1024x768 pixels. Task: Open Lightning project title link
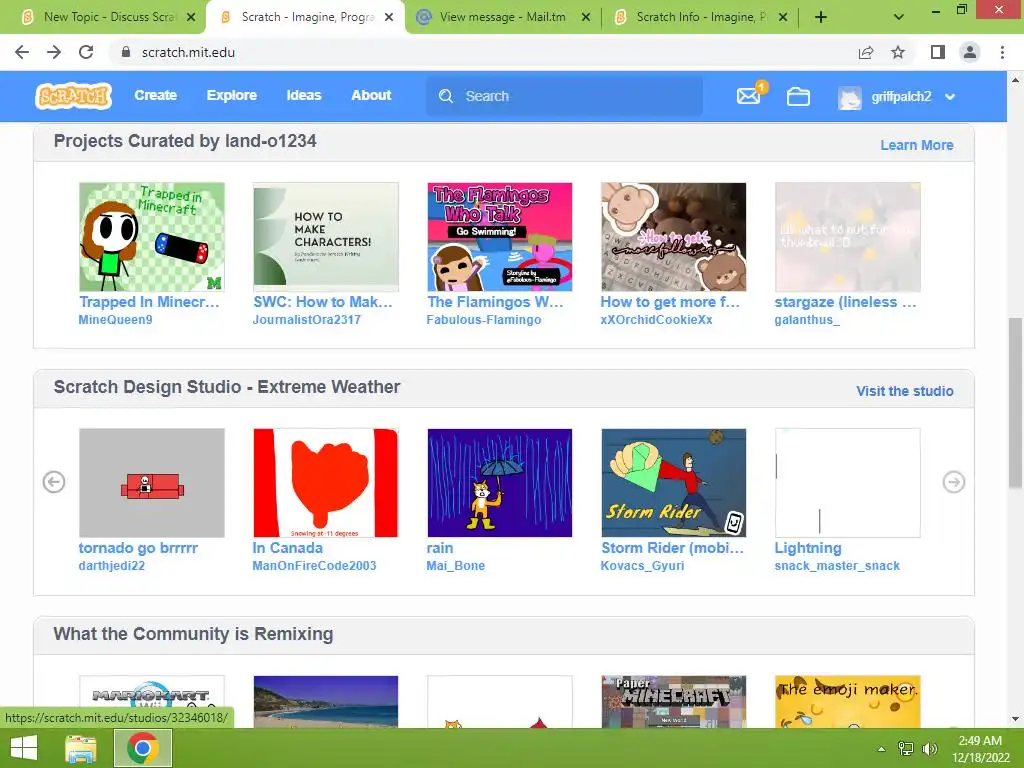(x=808, y=548)
